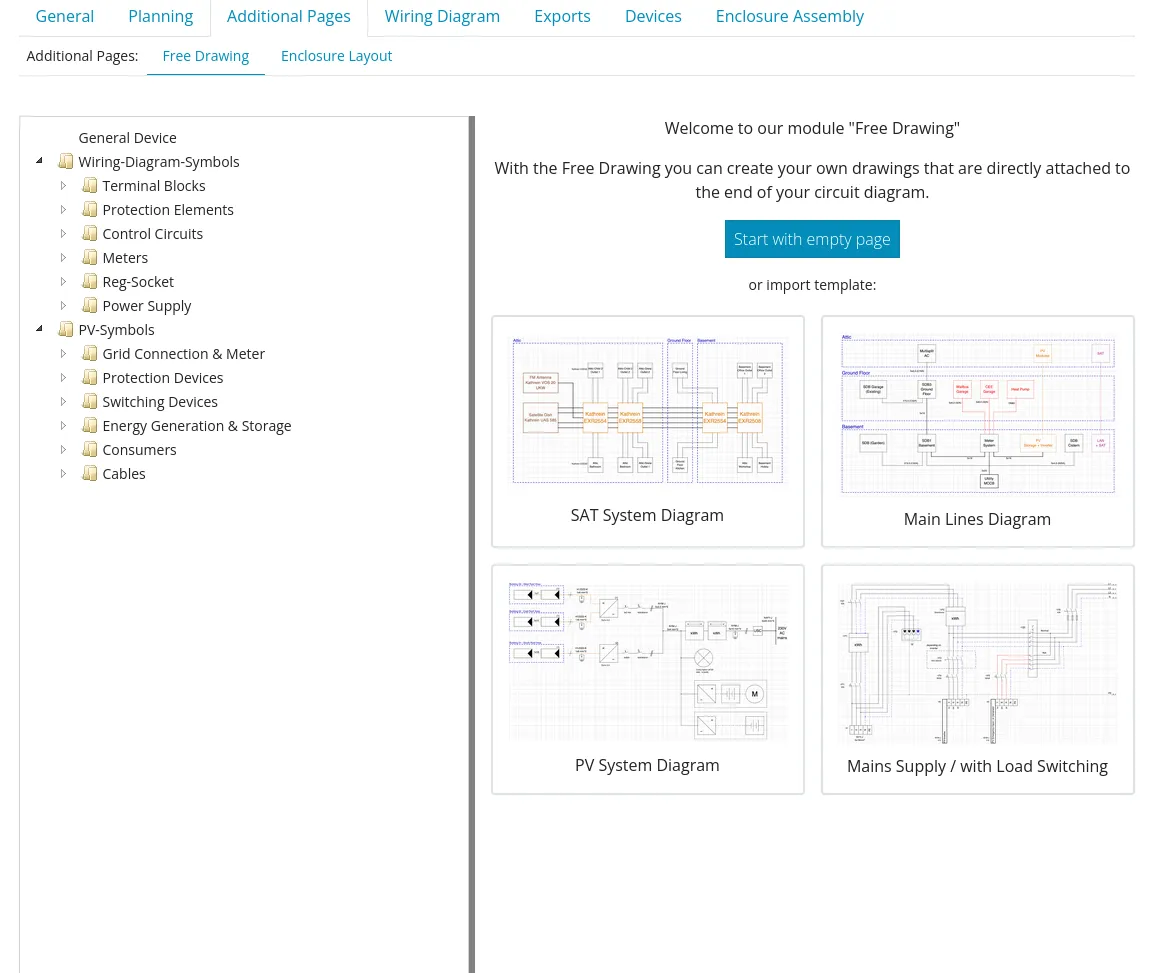The height and width of the screenshot is (973, 1174).
Task: Select the Switching Devices folder icon
Action: pos(90,401)
